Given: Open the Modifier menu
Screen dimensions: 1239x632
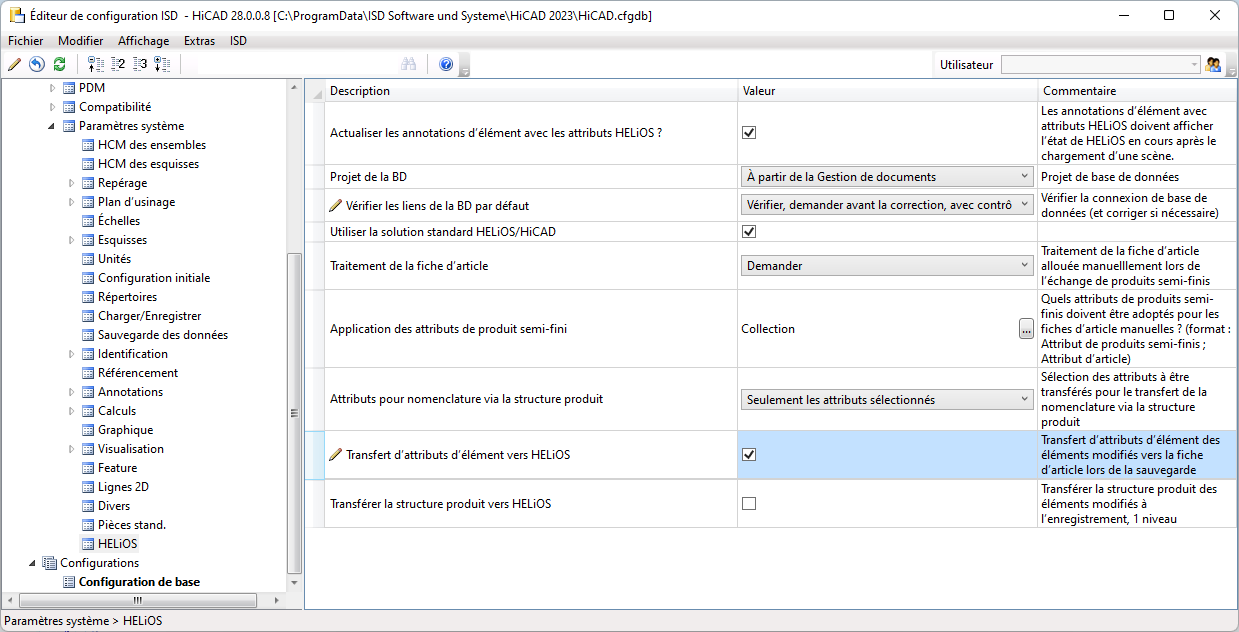Looking at the screenshot, I should (x=81, y=41).
